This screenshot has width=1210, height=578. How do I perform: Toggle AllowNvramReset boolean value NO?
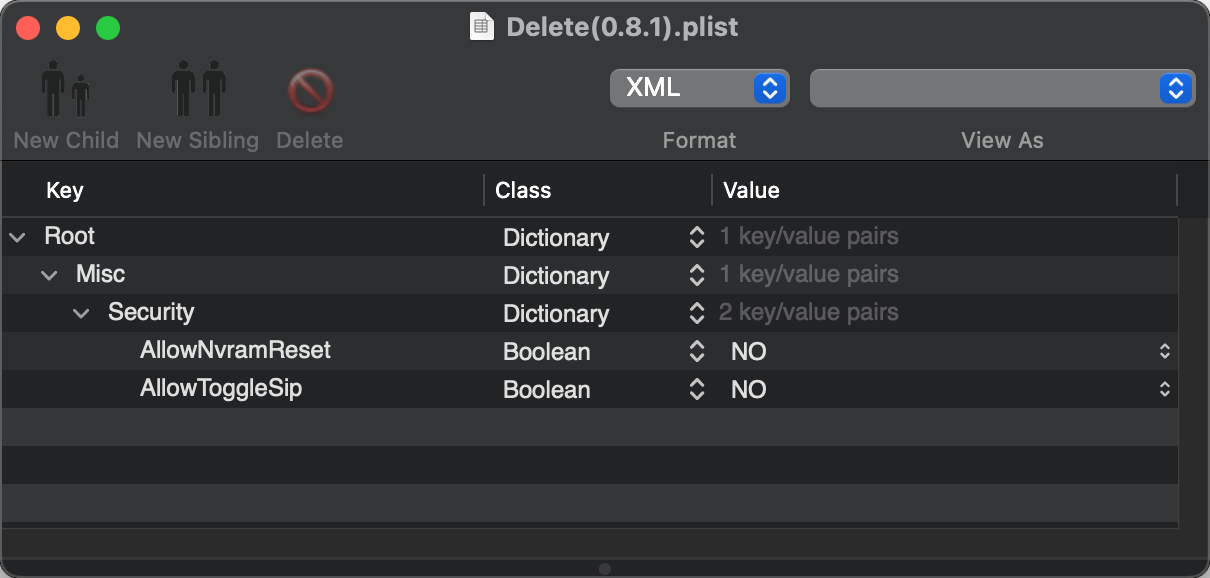click(1164, 352)
